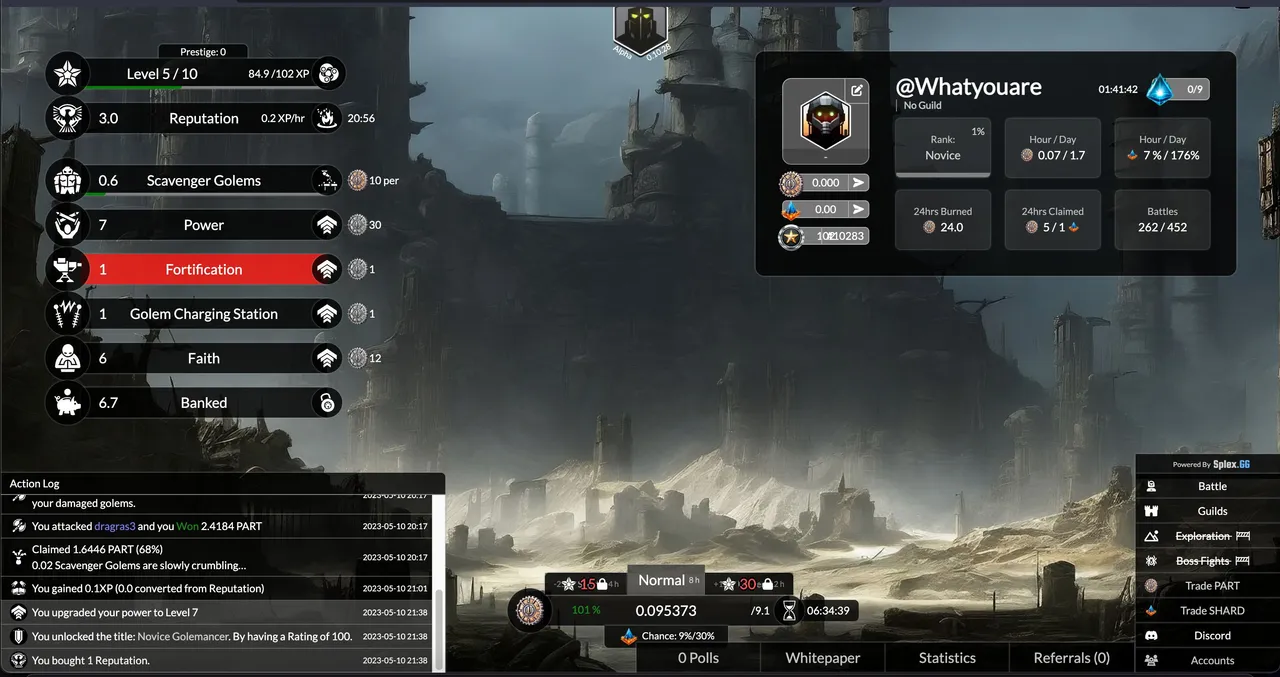Open the Statistics button

(x=947, y=657)
